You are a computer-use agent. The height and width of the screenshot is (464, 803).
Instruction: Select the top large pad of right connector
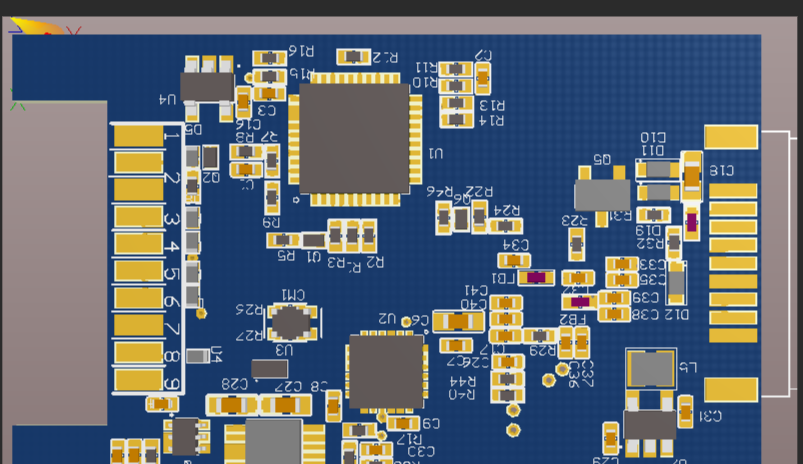click(731, 136)
